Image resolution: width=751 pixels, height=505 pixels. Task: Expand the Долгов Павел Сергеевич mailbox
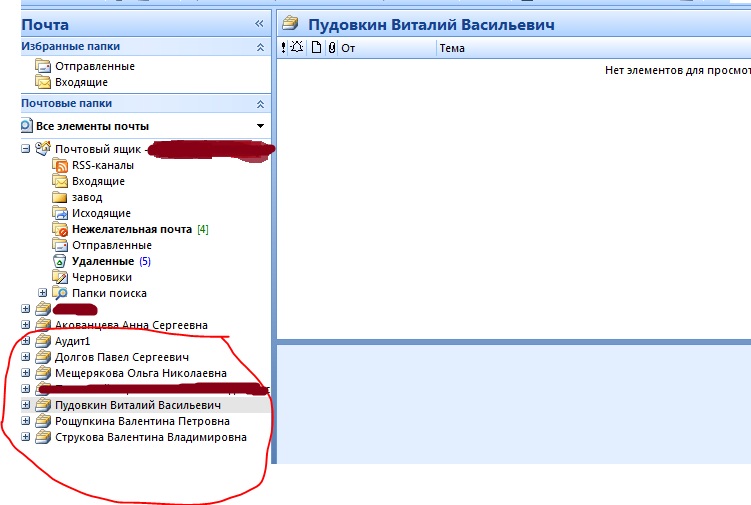tap(25, 357)
